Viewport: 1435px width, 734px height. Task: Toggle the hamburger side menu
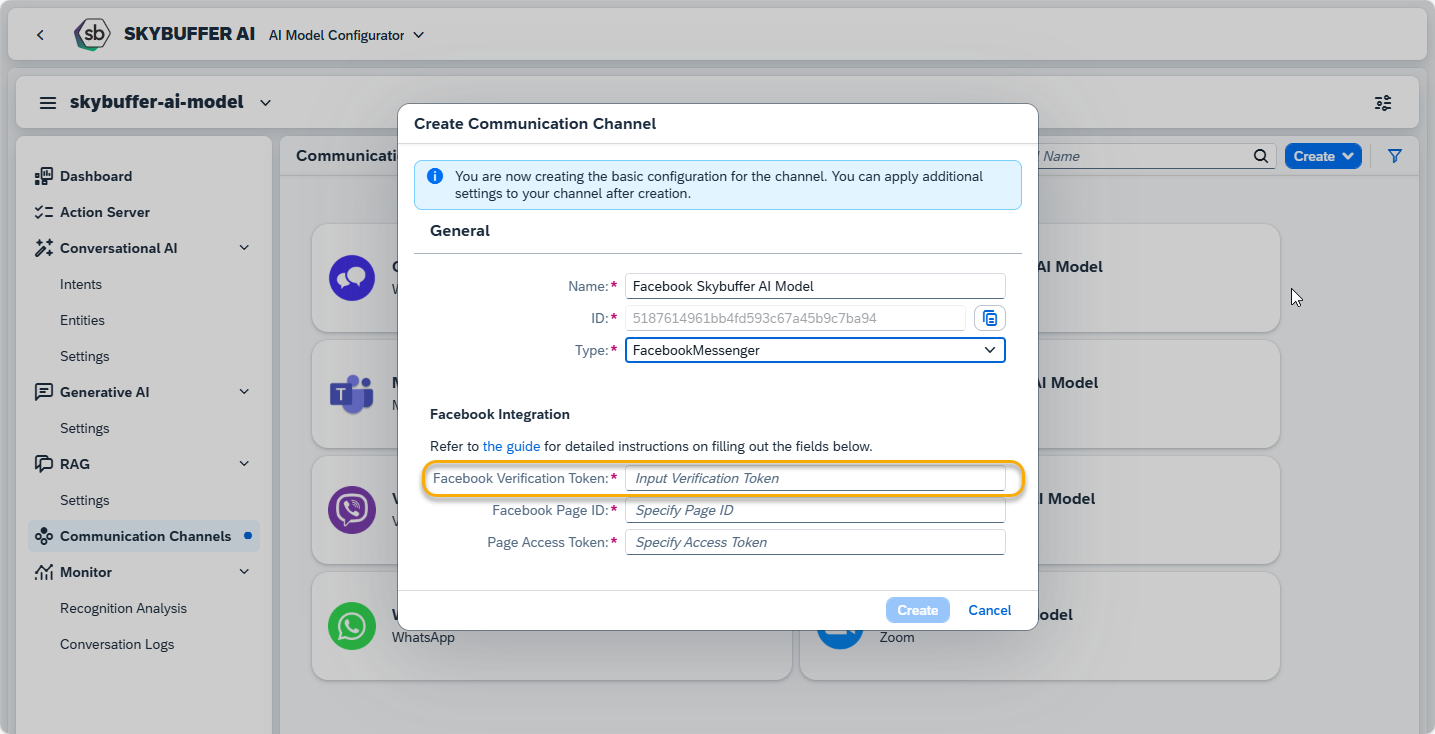point(48,103)
